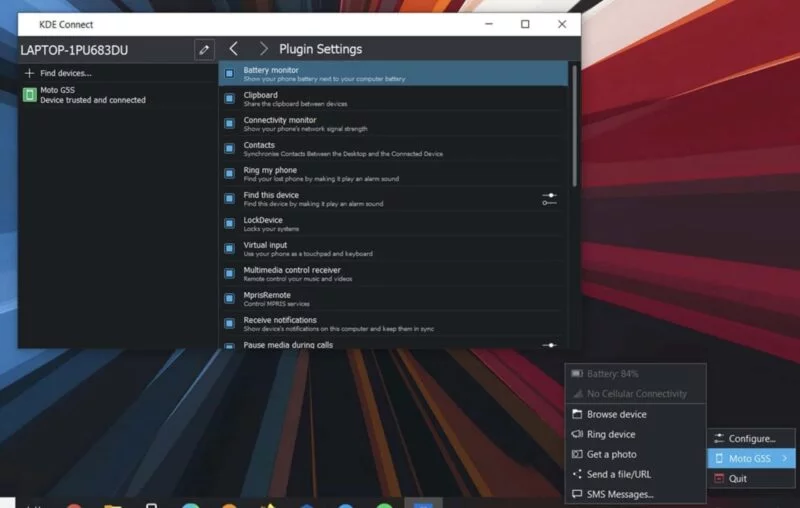Go forward with the right arrow icon
Image resolution: width=800 pixels, height=508 pixels.
263,49
